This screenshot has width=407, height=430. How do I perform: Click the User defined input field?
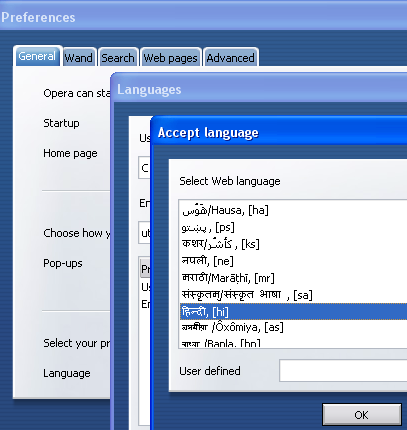(x=343, y=371)
